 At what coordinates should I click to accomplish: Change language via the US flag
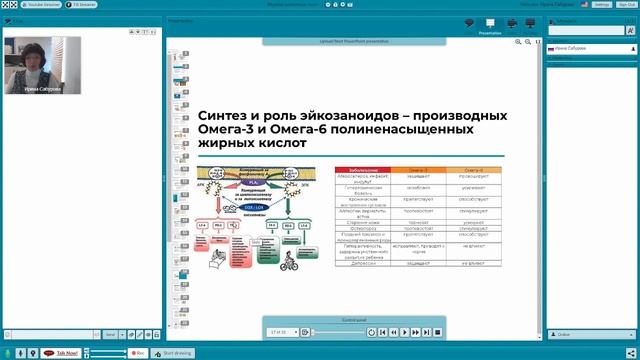click(584, 4)
